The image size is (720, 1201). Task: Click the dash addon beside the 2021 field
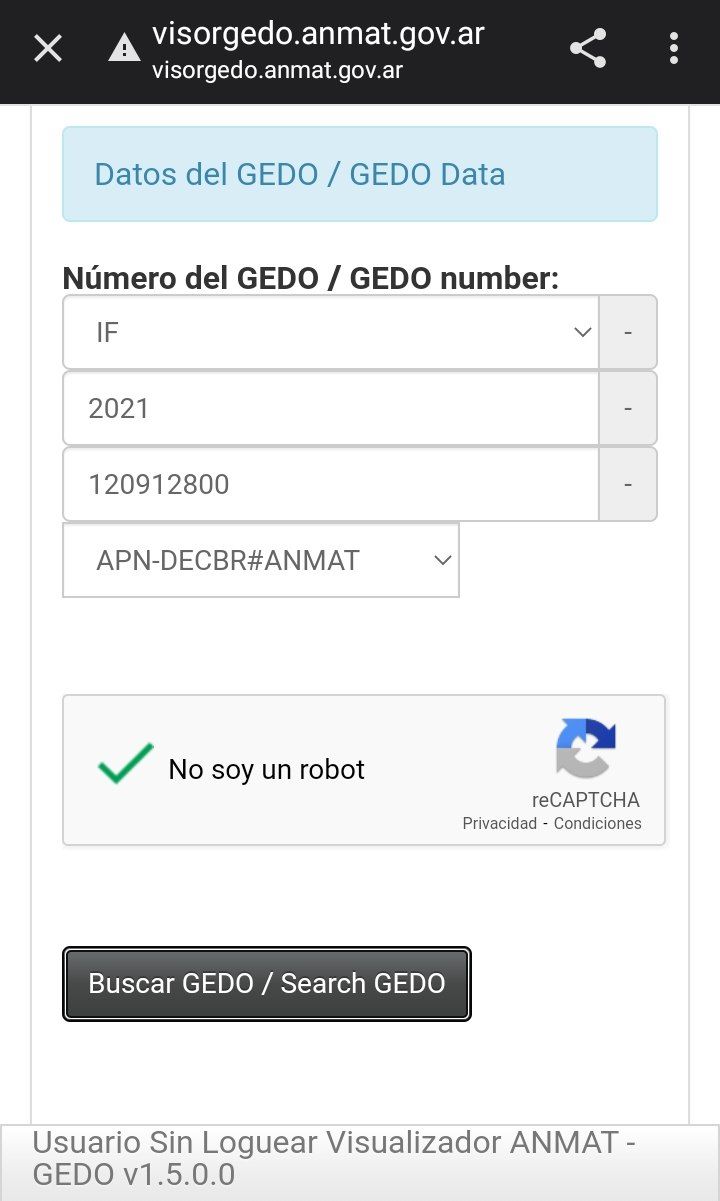pos(628,408)
